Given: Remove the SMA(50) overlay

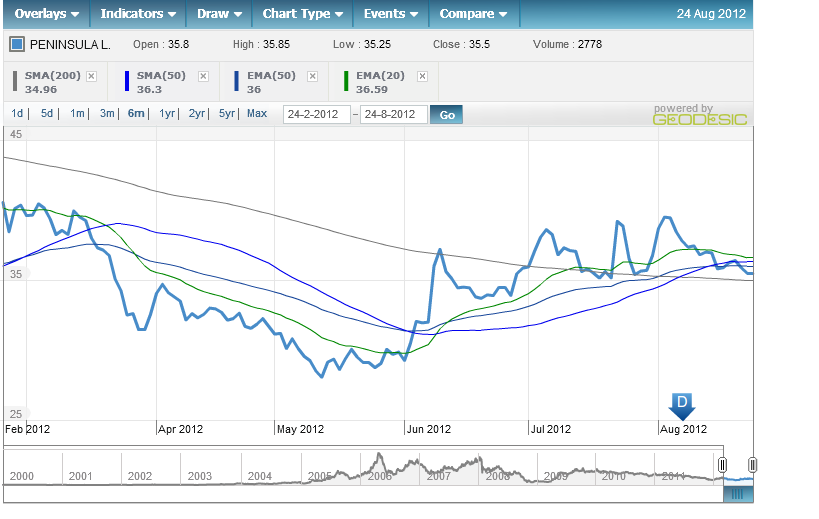Looking at the screenshot, I should [204, 77].
